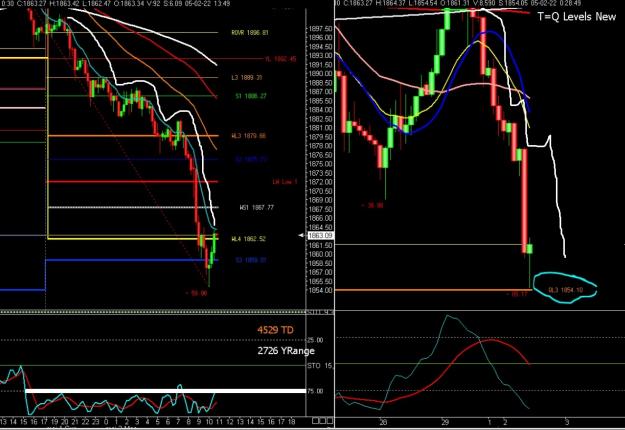The height and width of the screenshot is (430, 625).
Task: Click the green S1 1886.27 level label
Action: coord(251,96)
